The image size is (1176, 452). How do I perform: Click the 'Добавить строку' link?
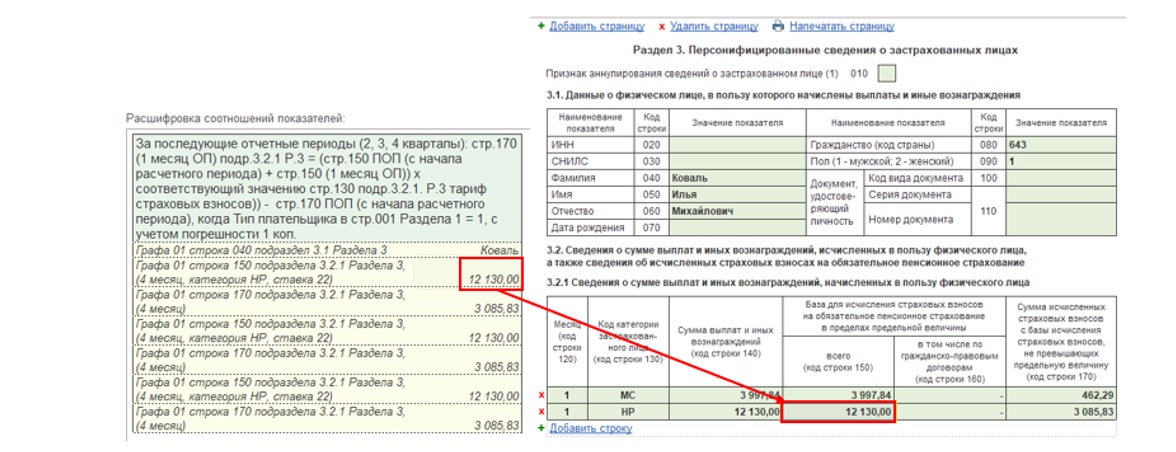coord(591,428)
